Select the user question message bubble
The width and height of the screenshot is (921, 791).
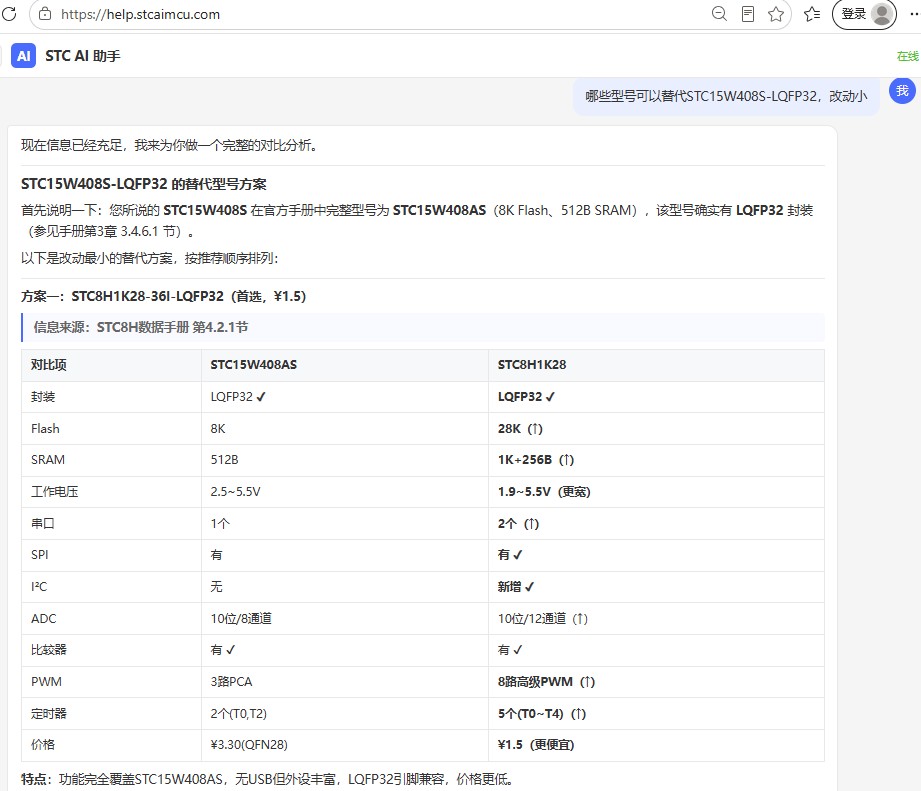click(x=726, y=96)
